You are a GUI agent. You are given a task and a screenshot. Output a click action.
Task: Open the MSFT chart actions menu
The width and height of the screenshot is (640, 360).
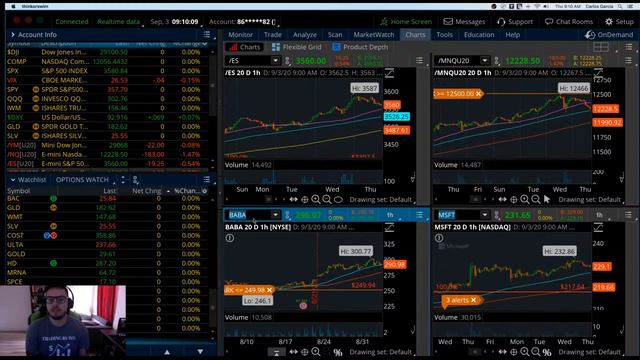tap(628, 215)
